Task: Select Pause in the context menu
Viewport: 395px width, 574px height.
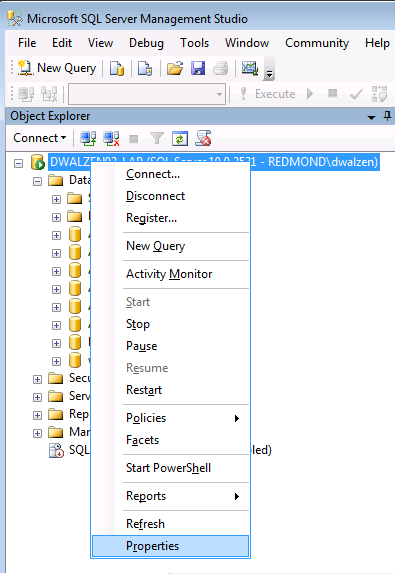Action: 171,346
